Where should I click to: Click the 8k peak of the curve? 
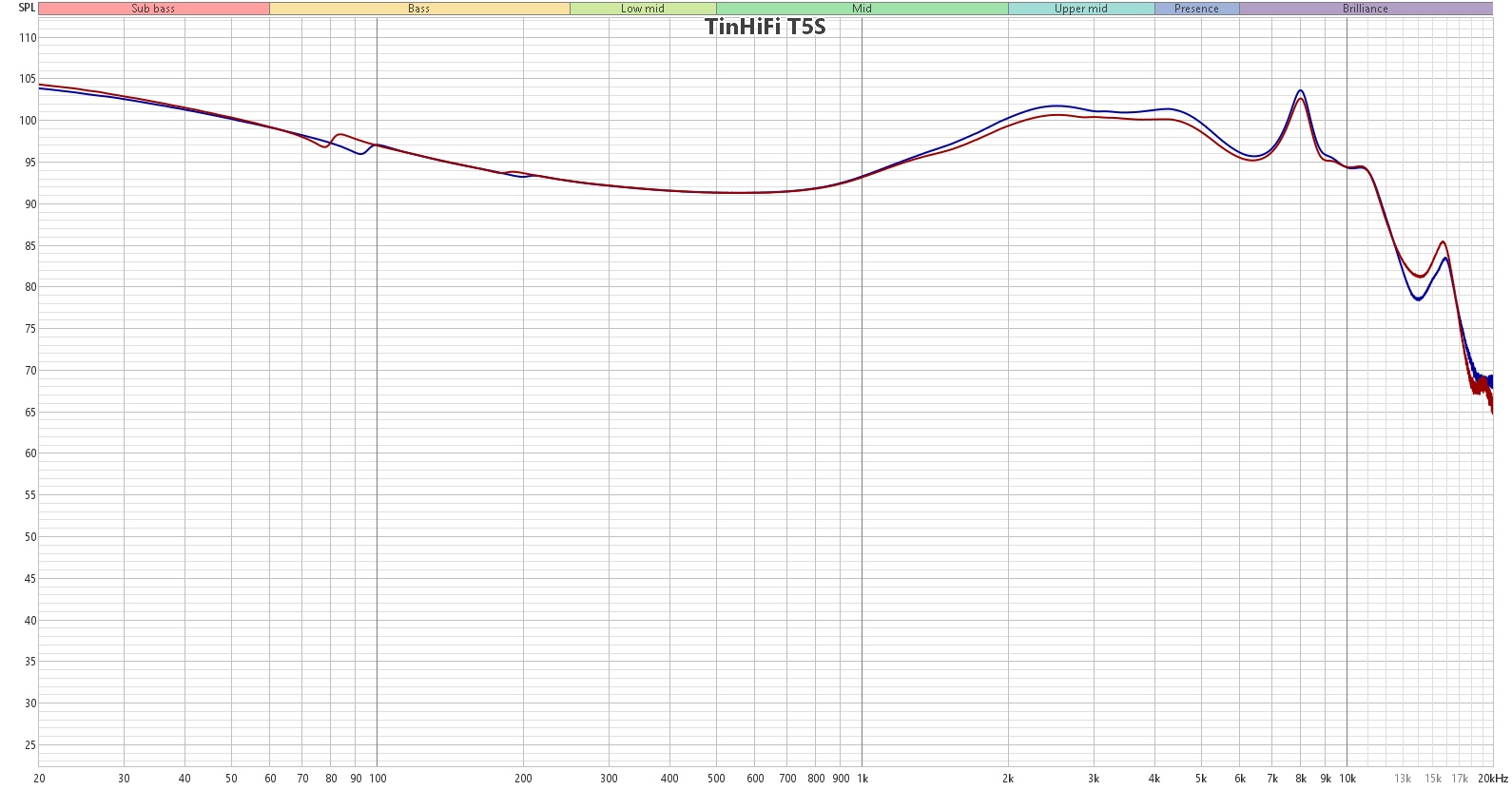pos(1300,91)
